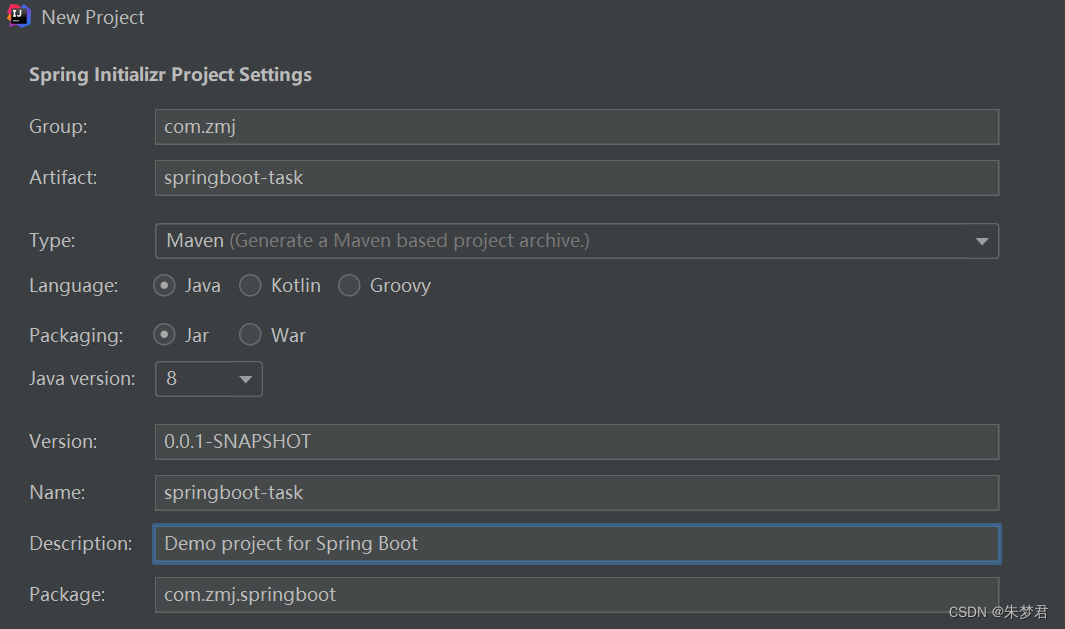Image resolution: width=1065 pixels, height=629 pixels.
Task: Click the Type dropdown arrow
Action: click(x=981, y=241)
